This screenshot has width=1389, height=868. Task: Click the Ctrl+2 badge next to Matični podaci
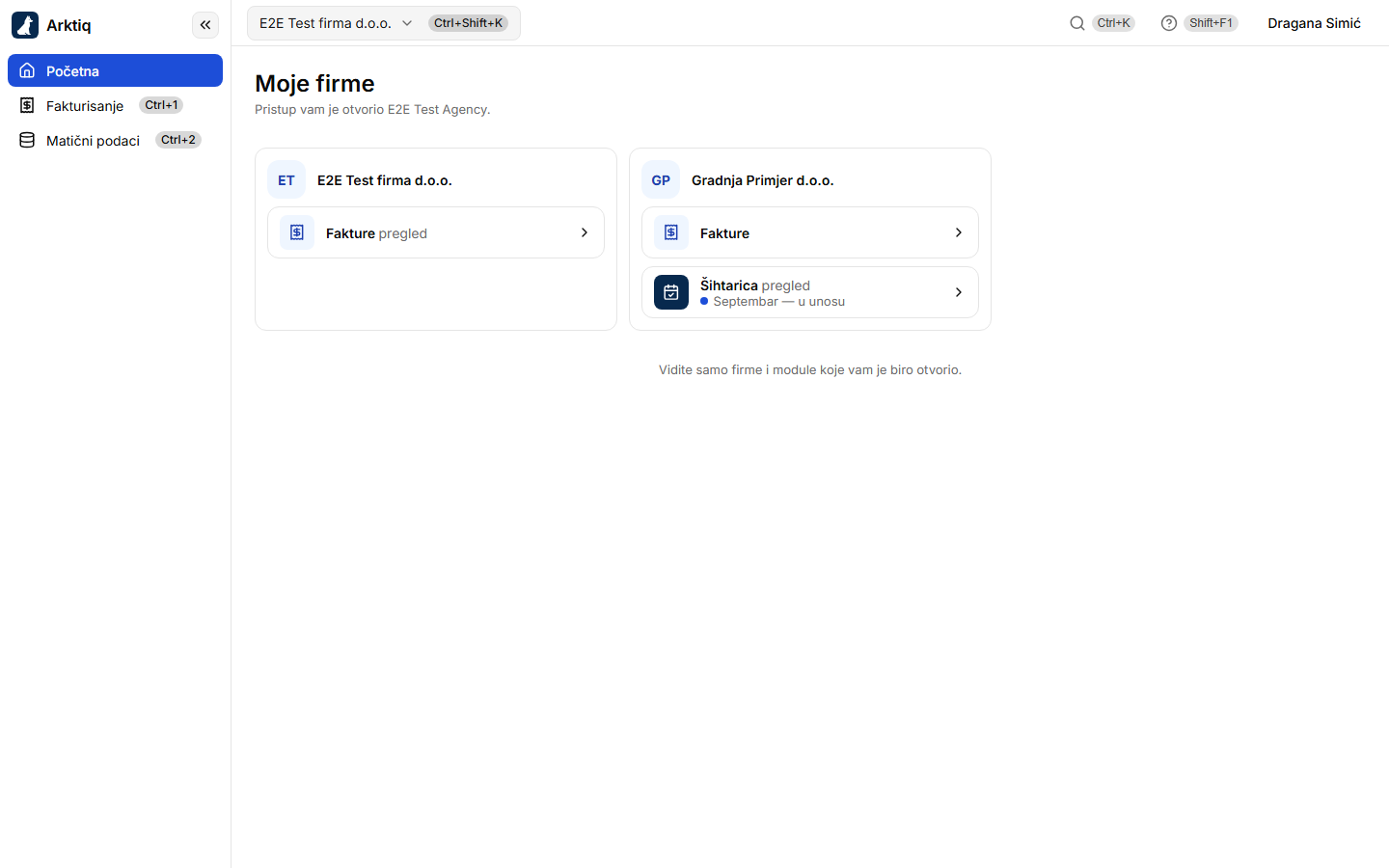[x=178, y=140]
